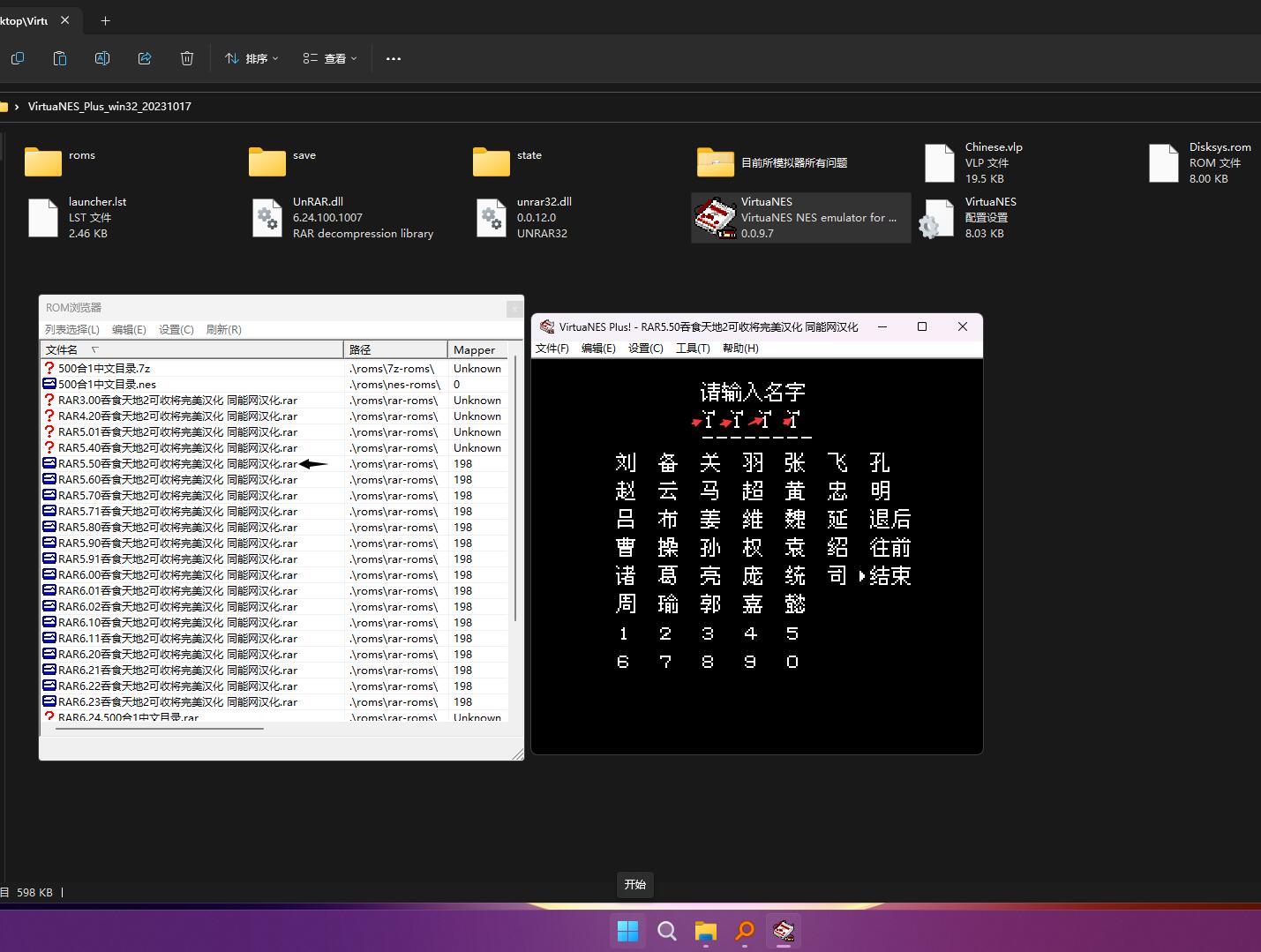Select the launcher.lst file icon

pos(43,218)
